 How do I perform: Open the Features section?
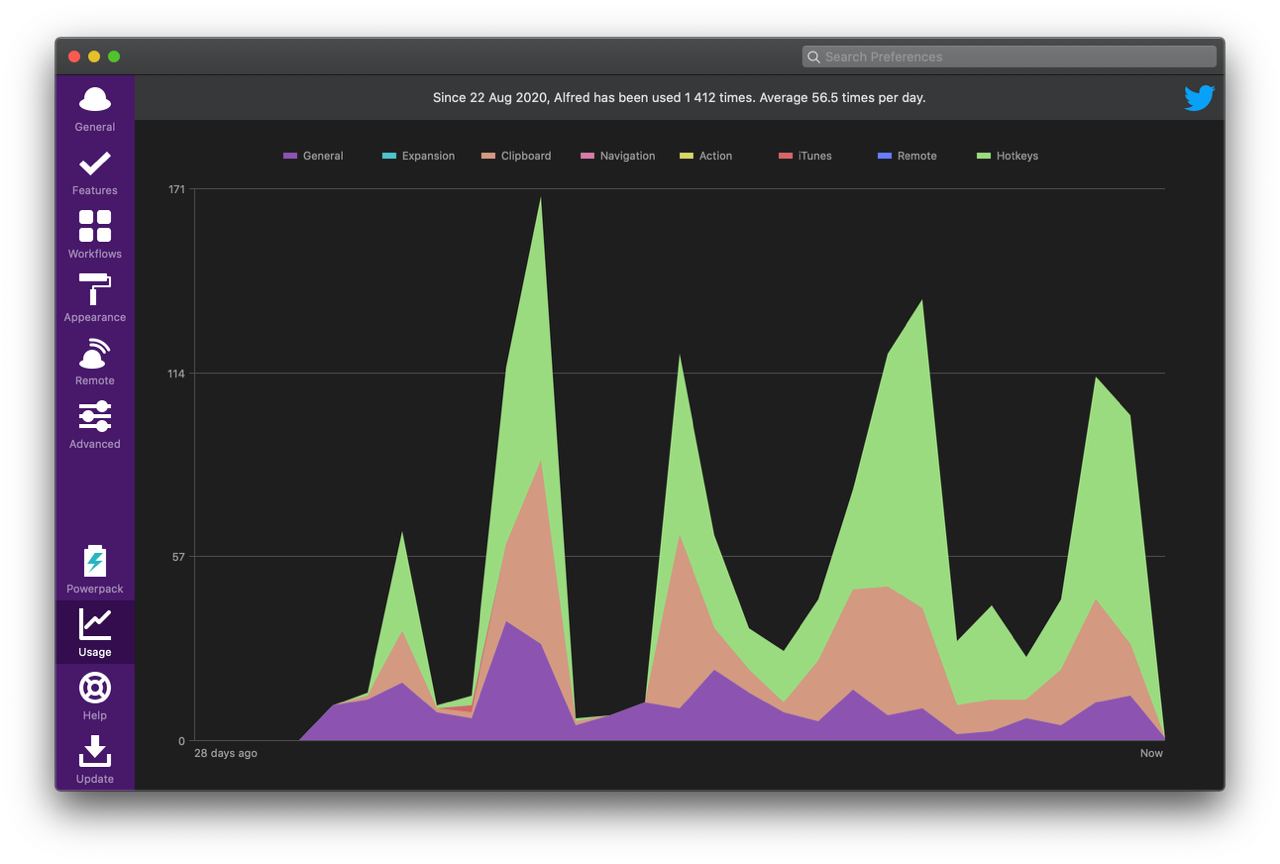pyautogui.click(x=95, y=172)
